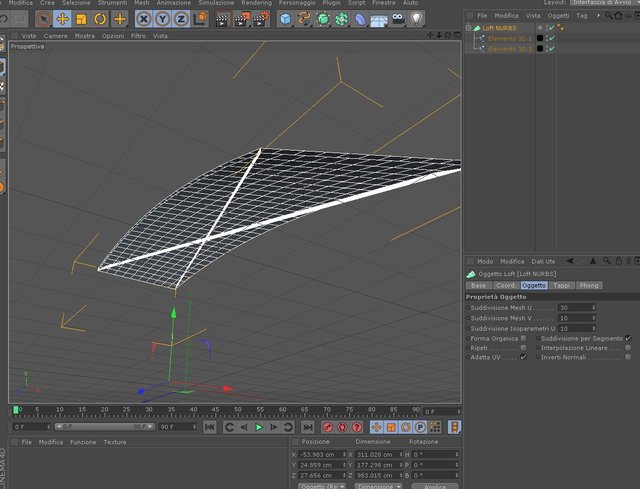This screenshot has height=489, width=640.
Task: Click the green timeline playhead
Action: pyautogui.click(x=16, y=409)
